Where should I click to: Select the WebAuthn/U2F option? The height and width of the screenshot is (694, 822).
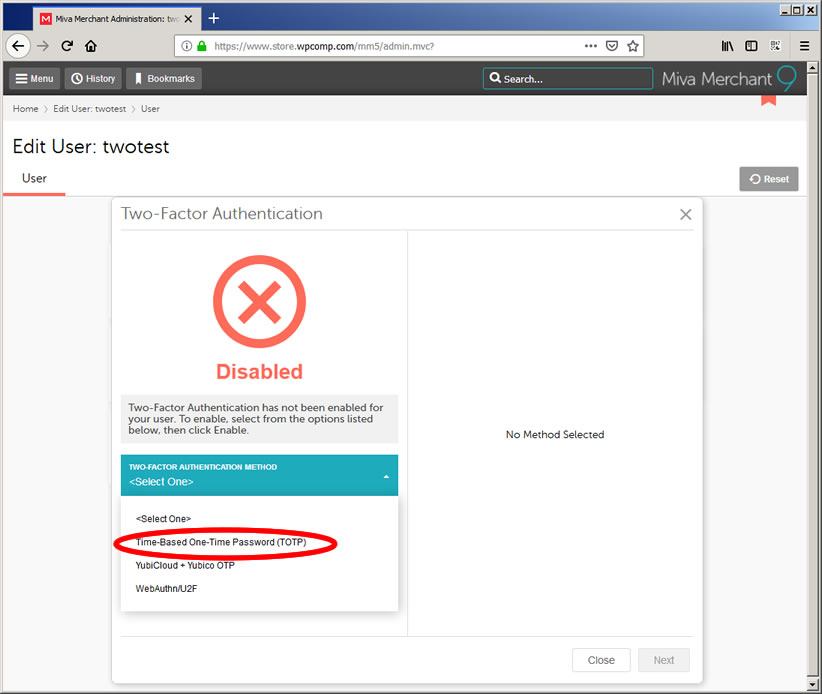coord(166,589)
